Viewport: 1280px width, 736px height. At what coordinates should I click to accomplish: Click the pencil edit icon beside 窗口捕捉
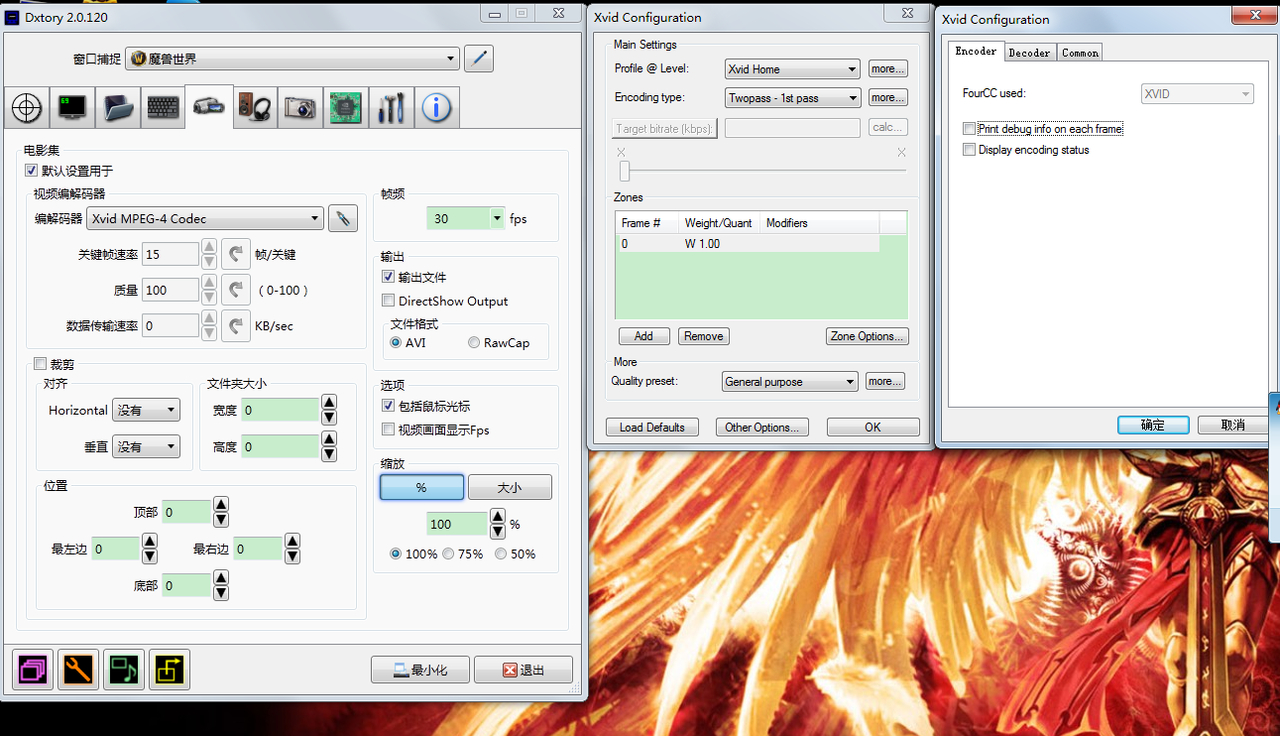pyautogui.click(x=479, y=59)
